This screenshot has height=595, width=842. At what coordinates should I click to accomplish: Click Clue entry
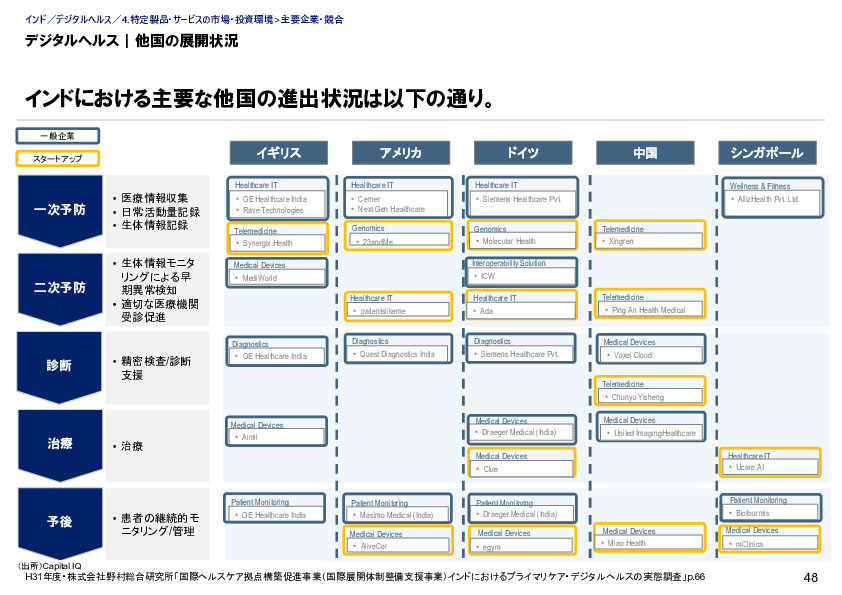pos(490,469)
